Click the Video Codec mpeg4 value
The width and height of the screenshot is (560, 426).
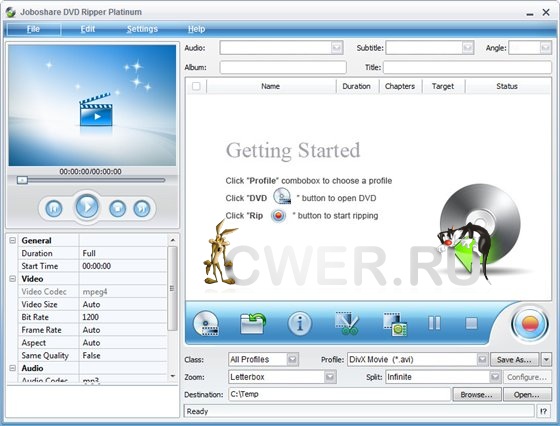pos(123,292)
